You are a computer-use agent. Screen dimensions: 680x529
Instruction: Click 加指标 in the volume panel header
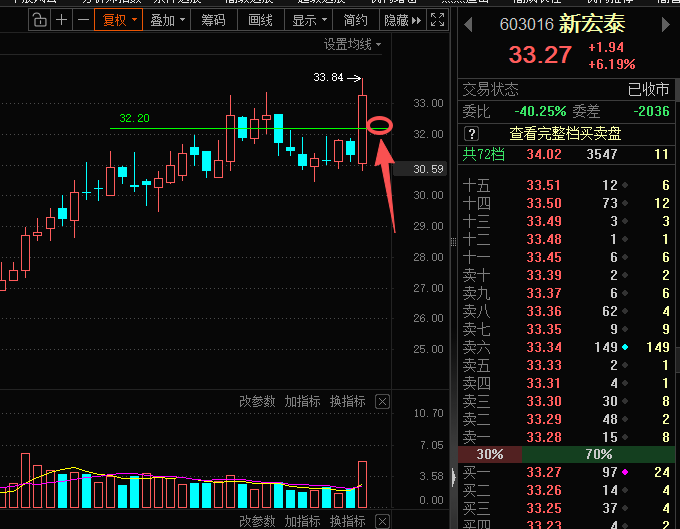(x=302, y=402)
